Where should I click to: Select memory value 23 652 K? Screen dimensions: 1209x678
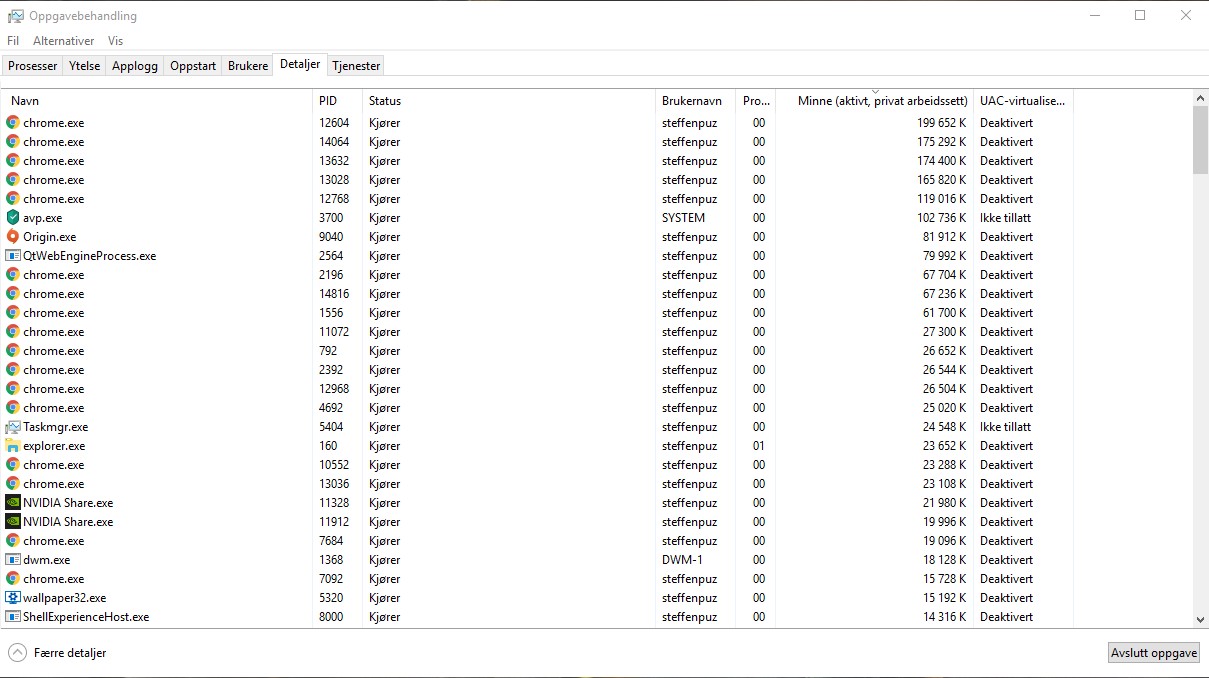coord(945,446)
